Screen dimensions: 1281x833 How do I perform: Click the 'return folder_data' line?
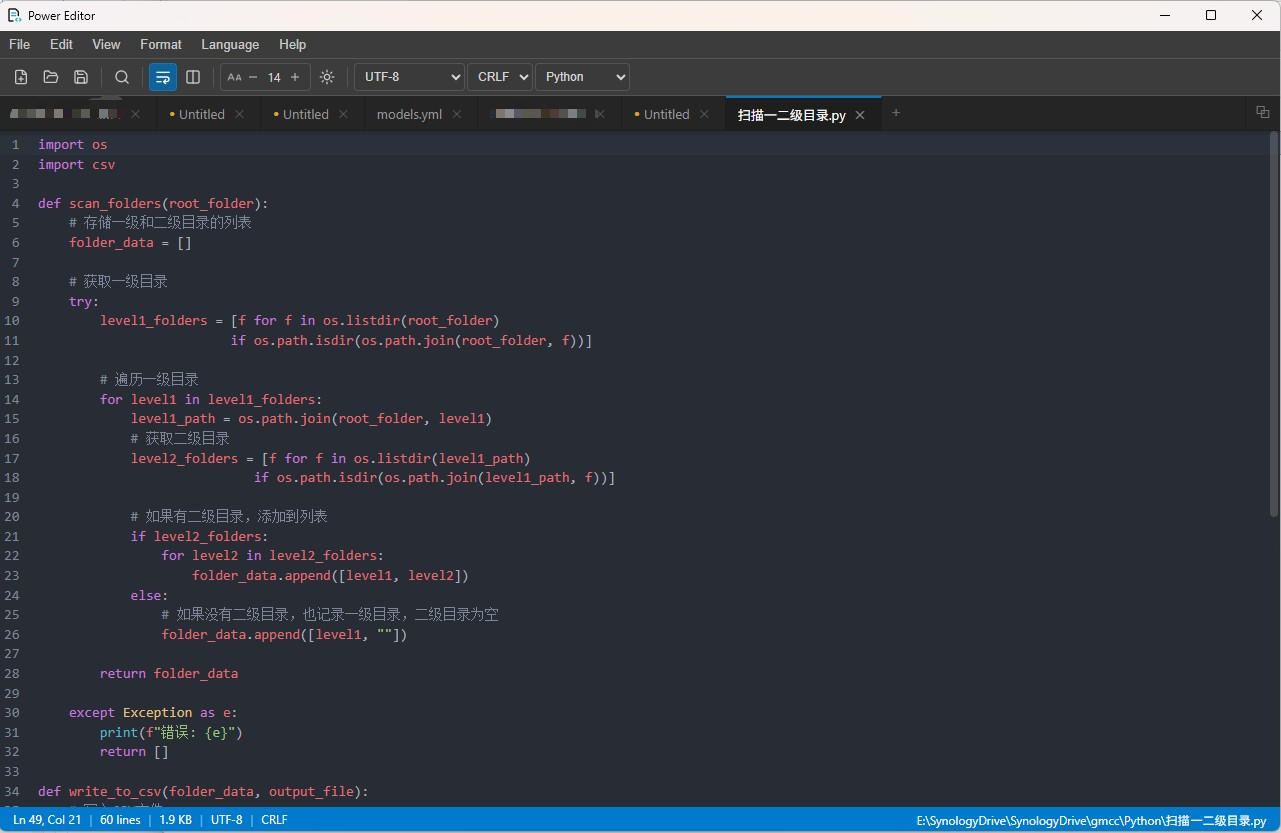[169, 673]
